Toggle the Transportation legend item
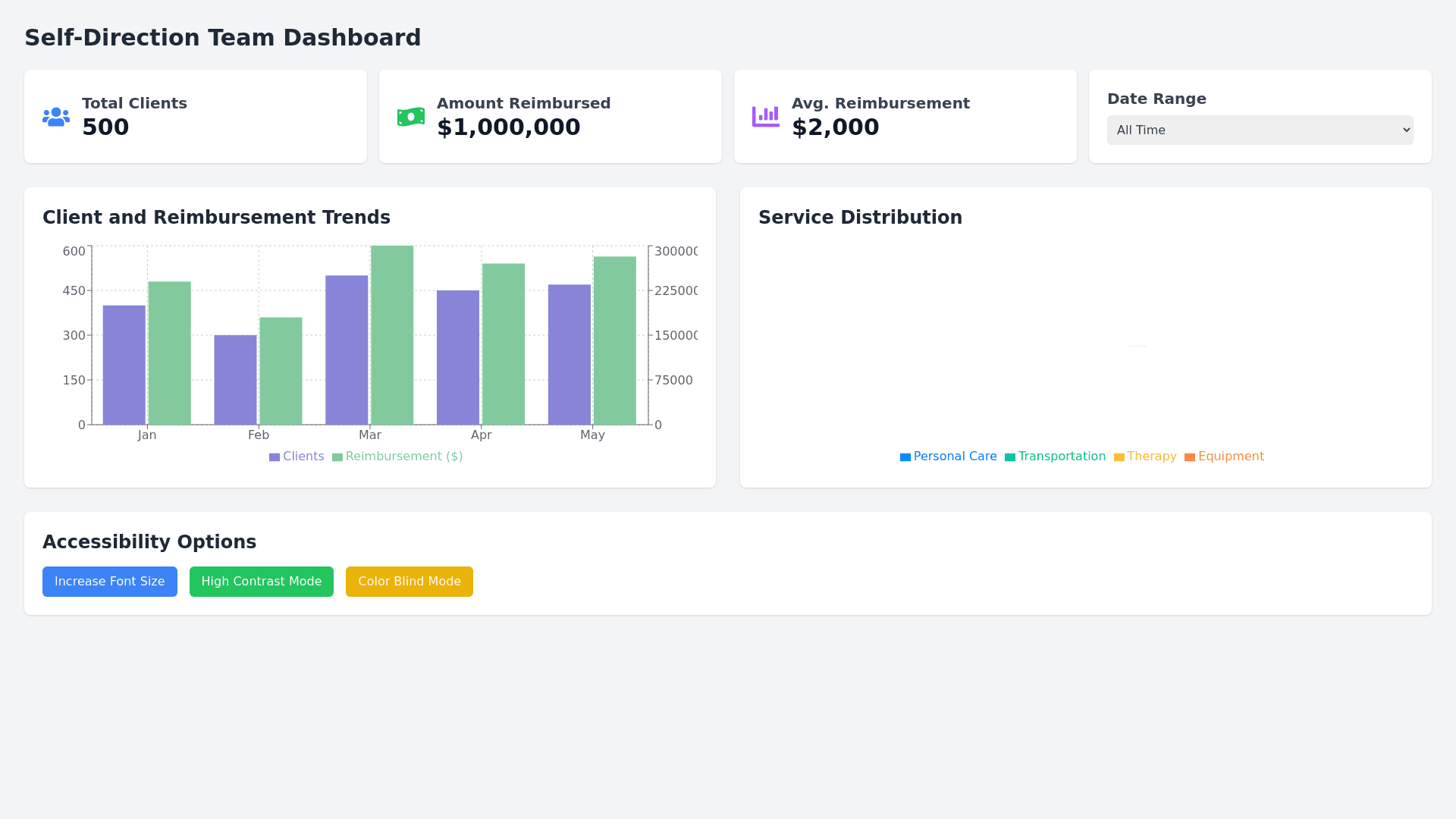Viewport: 1456px width, 819px height. [1061, 457]
